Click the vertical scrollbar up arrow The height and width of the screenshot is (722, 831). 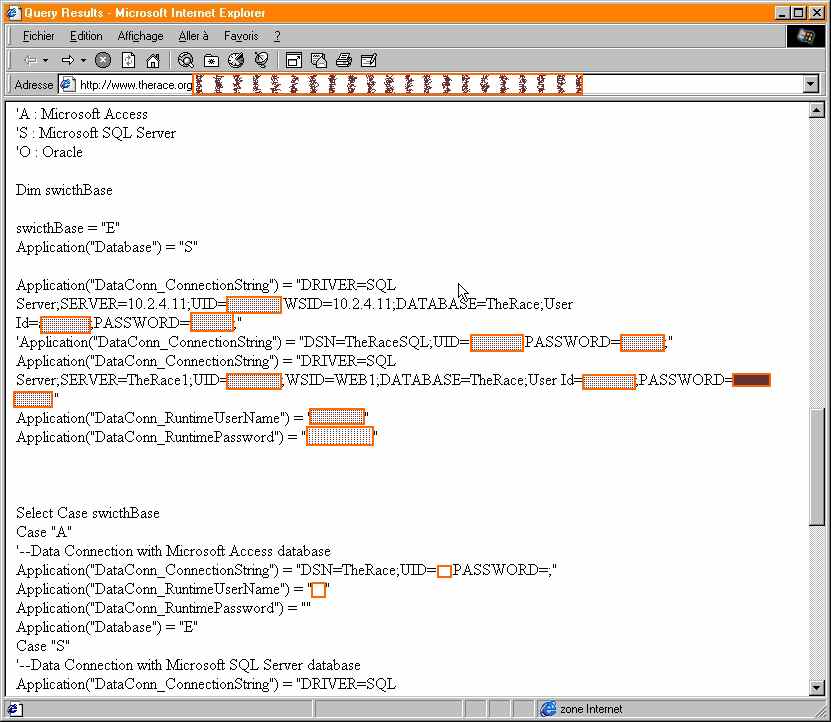(x=816, y=110)
